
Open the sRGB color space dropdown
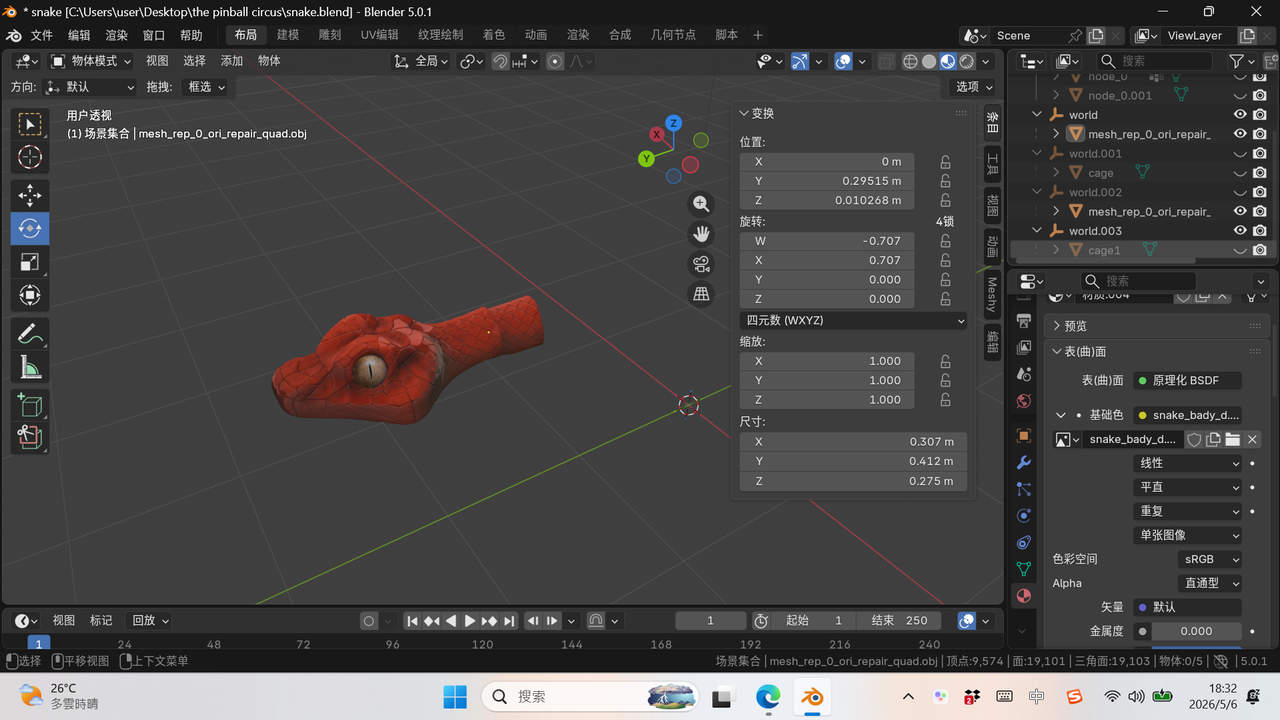[1209, 559]
